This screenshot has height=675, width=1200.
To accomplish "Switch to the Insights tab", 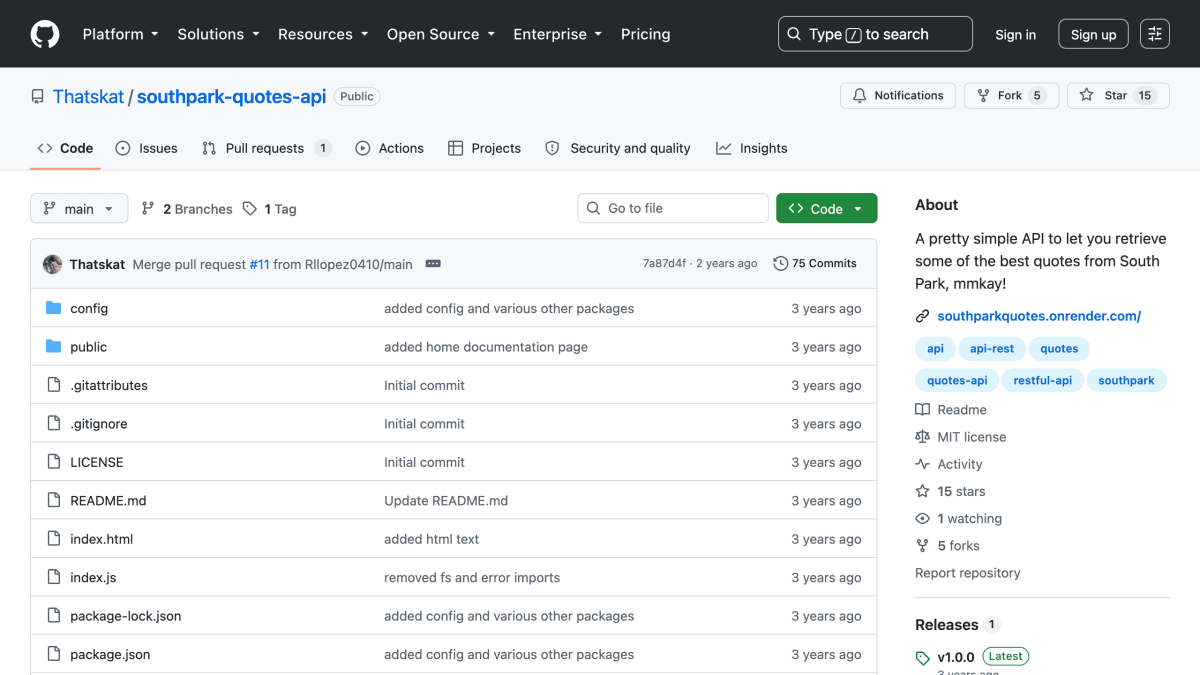I will click(752, 148).
